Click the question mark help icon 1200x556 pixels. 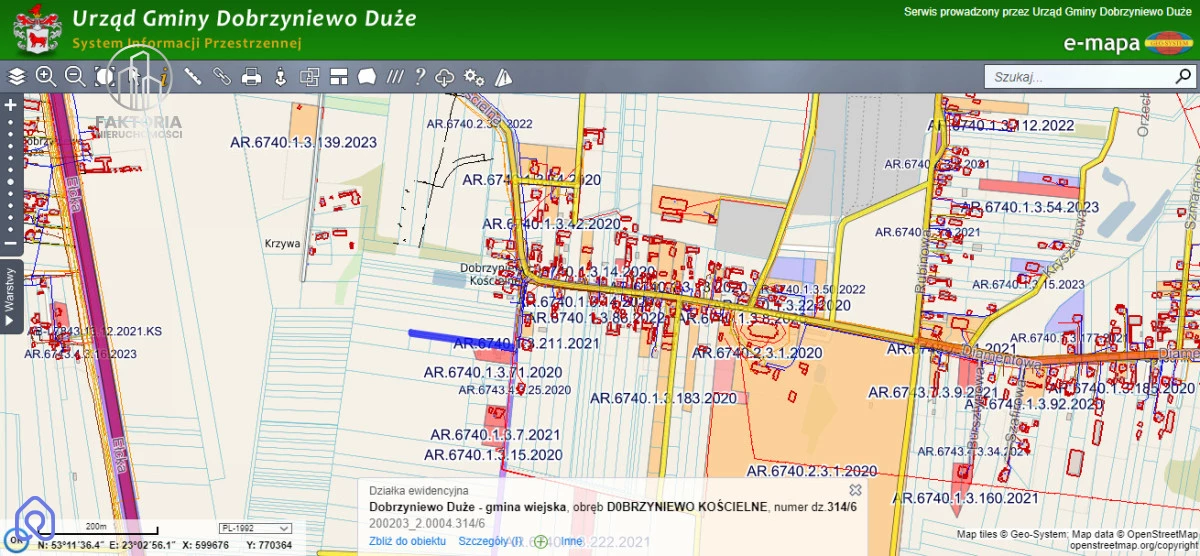(420, 76)
